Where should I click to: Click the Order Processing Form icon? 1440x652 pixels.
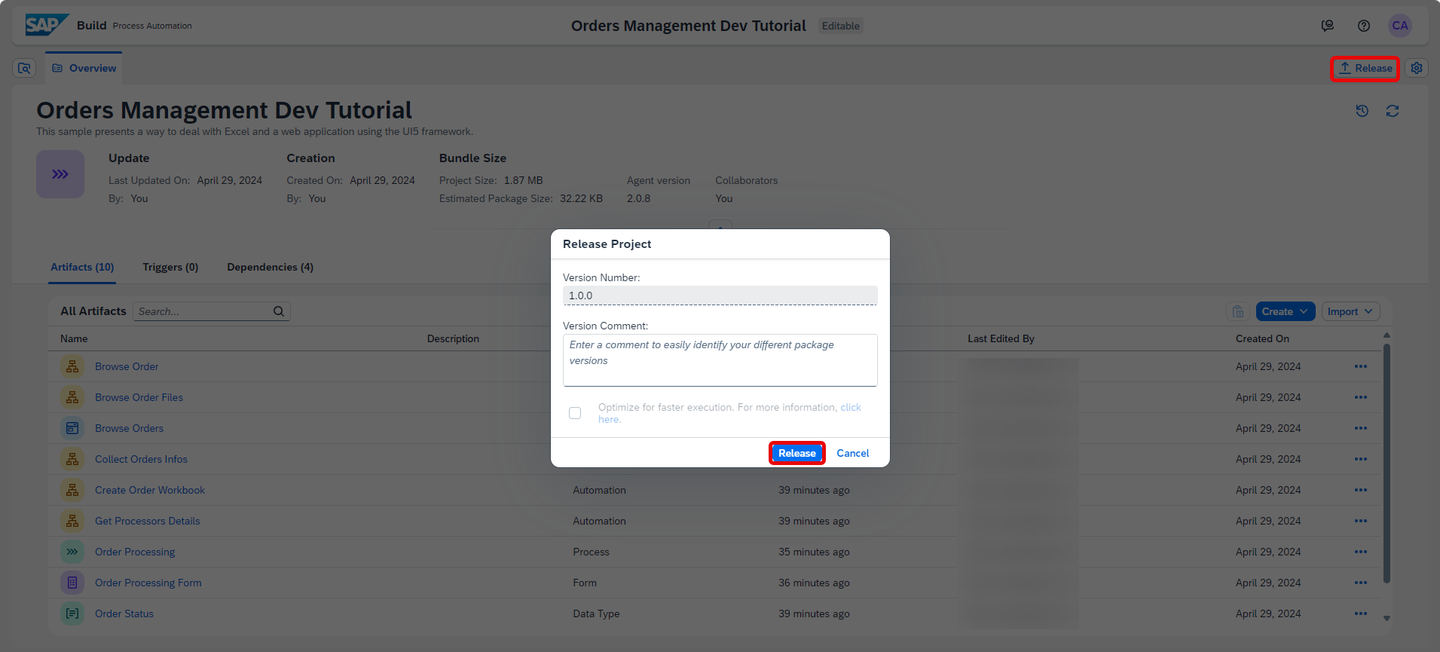72,584
